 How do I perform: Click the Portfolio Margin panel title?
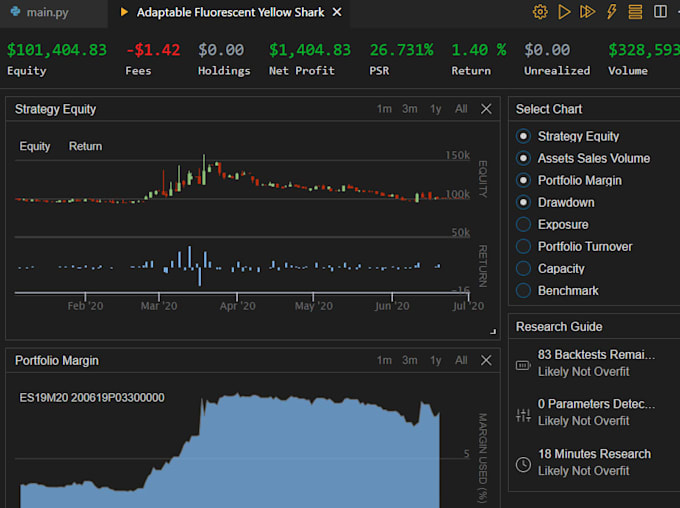coord(57,360)
